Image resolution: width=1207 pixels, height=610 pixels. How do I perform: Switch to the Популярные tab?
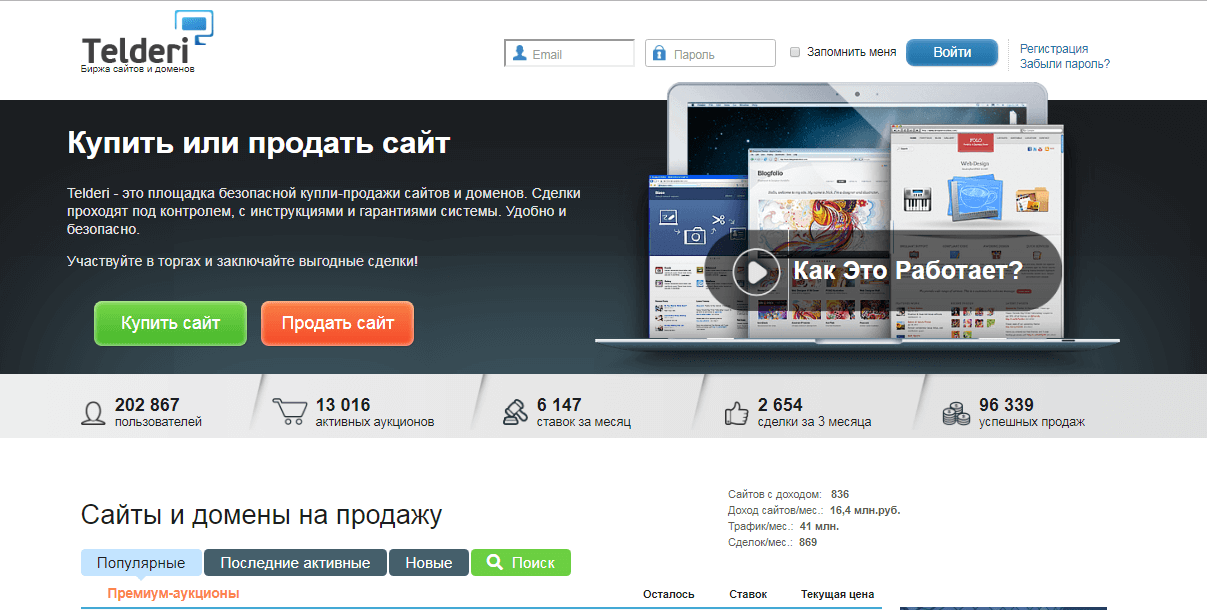pyautogui.click(x=140, y=562)
